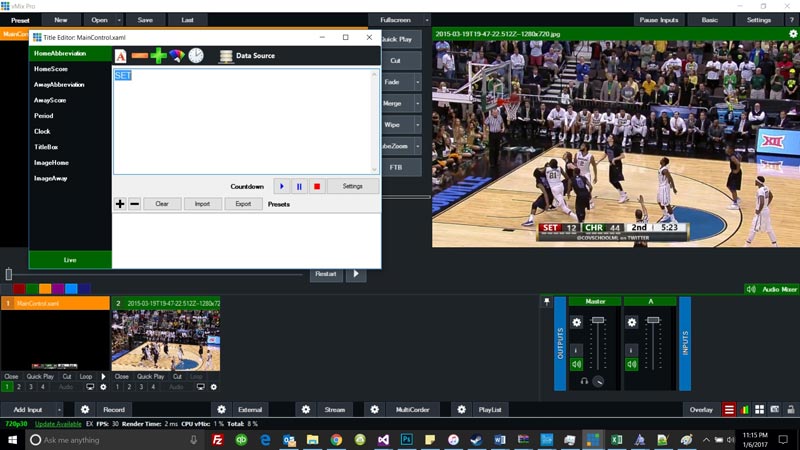Expand the OUTPUTS section in audio mixer

point(560,343)
